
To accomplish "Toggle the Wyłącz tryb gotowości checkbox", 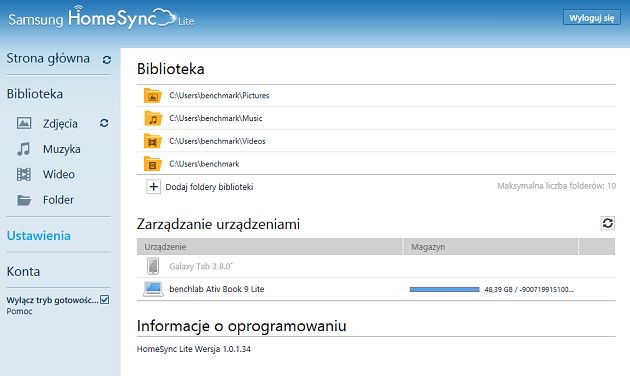I will click(x=104, y=300).
